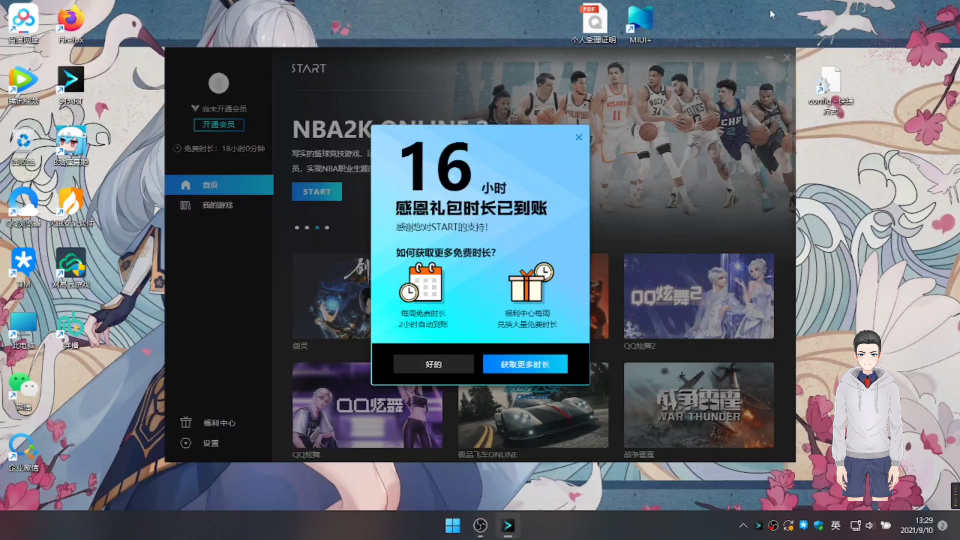Open the QQ炫舞 game thumbnail
960x540 pixels.
click(x=367, y=405)
